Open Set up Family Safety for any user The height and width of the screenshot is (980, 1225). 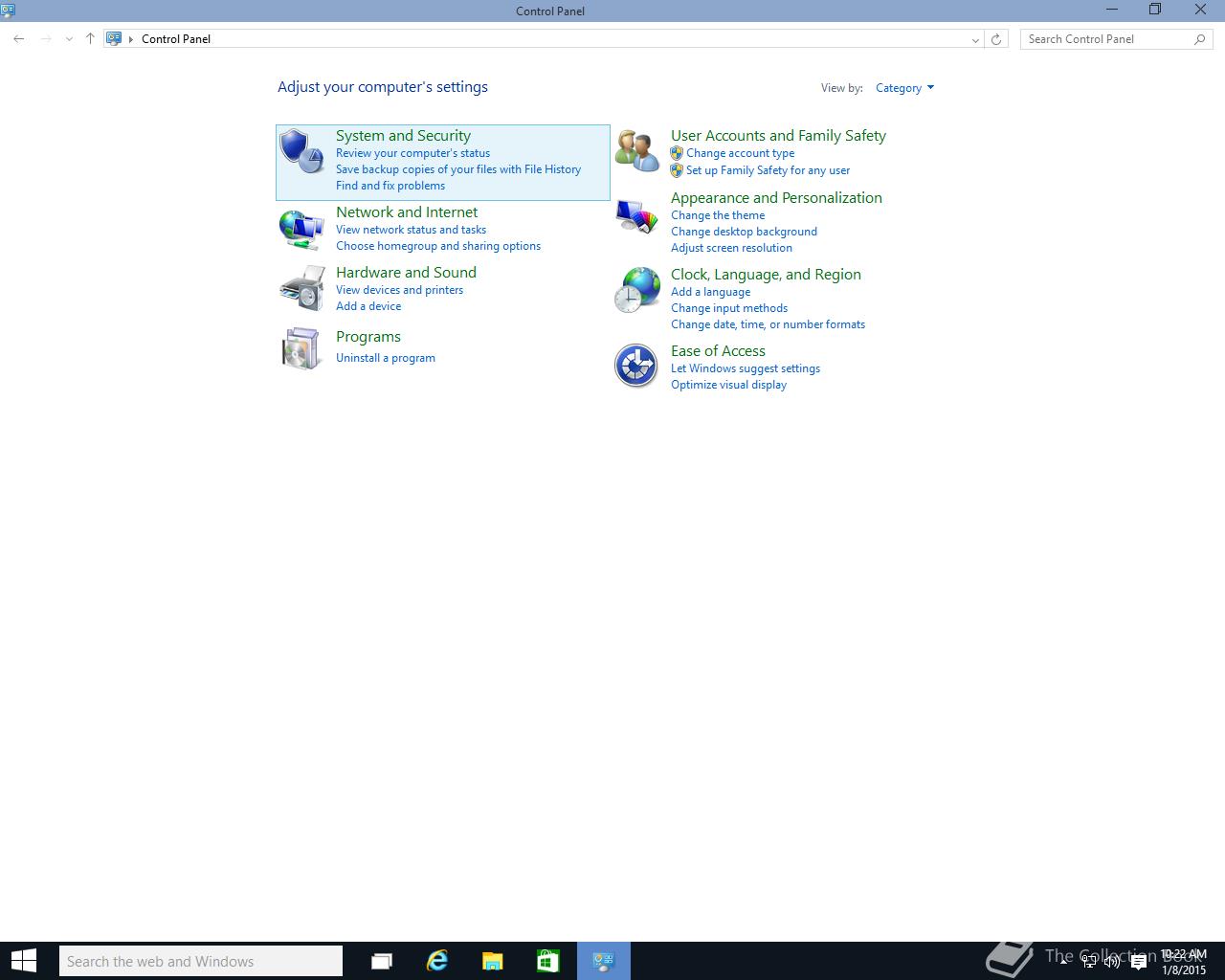[x=768, y=170]
